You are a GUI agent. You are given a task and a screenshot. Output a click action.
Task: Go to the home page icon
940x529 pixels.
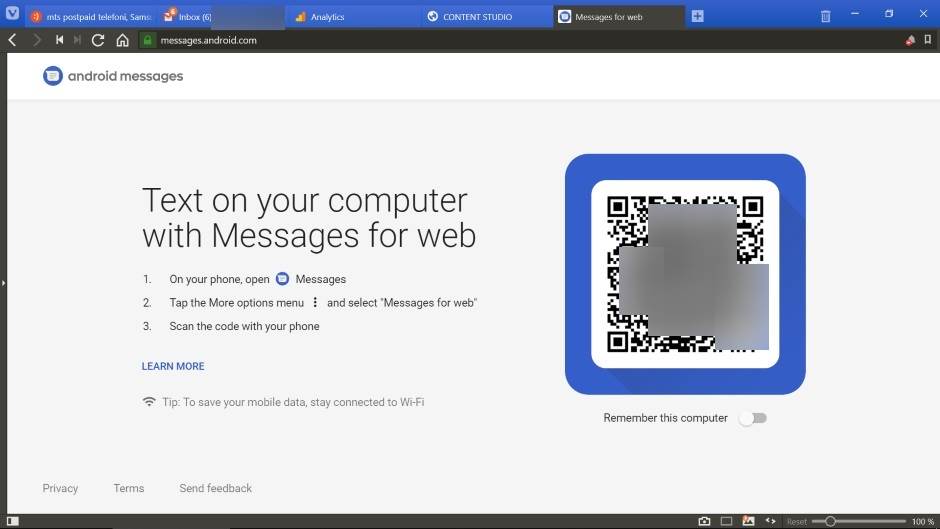122,40
